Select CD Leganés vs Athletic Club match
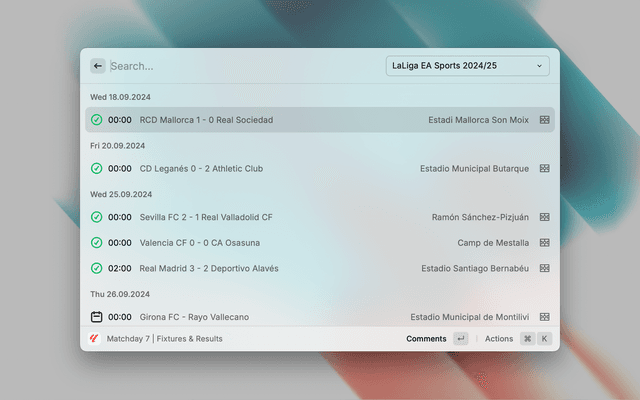 (201, 169)
